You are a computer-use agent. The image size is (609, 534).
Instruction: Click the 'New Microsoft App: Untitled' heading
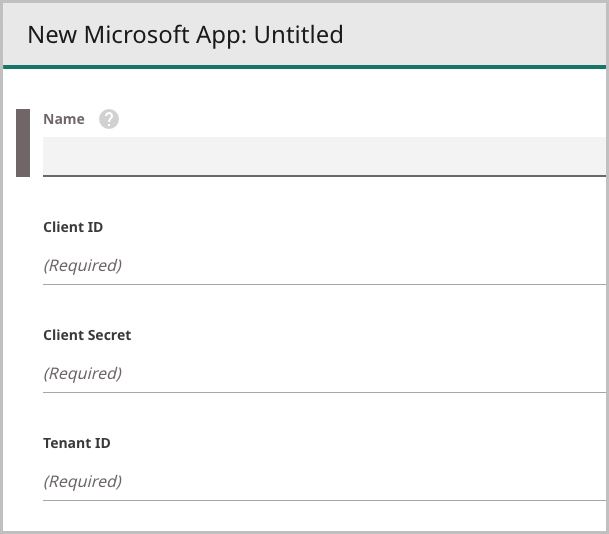pyautogui.click(x=185, y=35)
